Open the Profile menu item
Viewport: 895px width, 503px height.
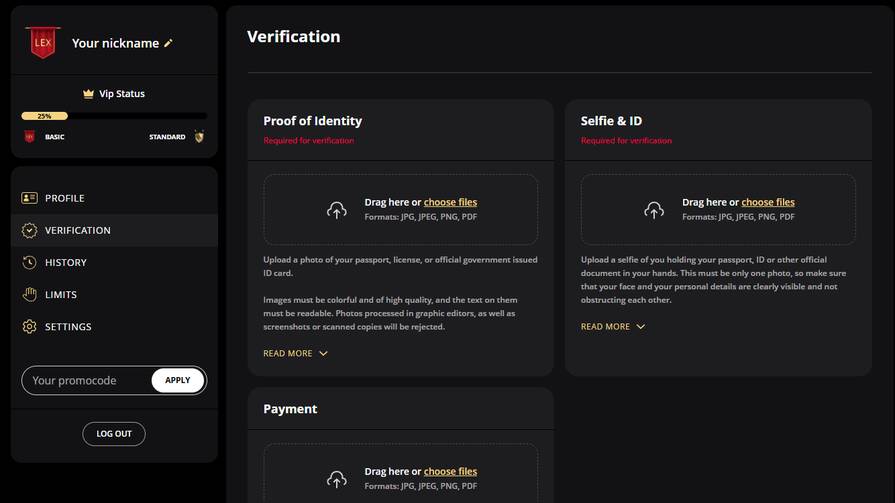65,198
